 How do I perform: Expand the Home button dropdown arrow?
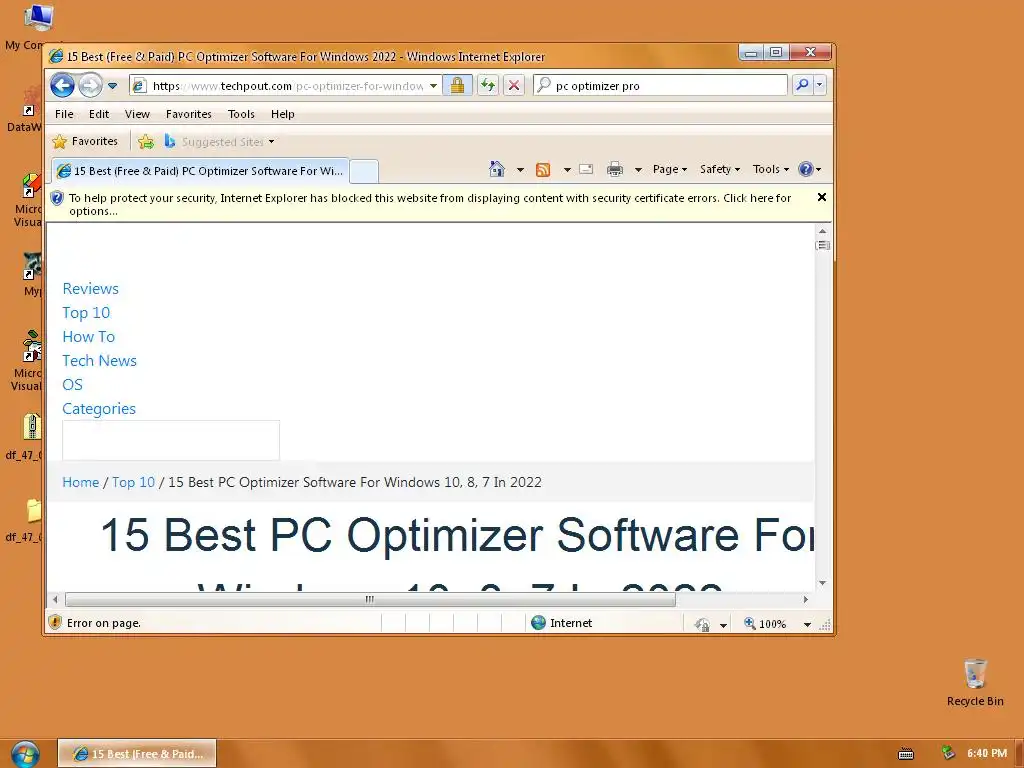coord(520,170)
